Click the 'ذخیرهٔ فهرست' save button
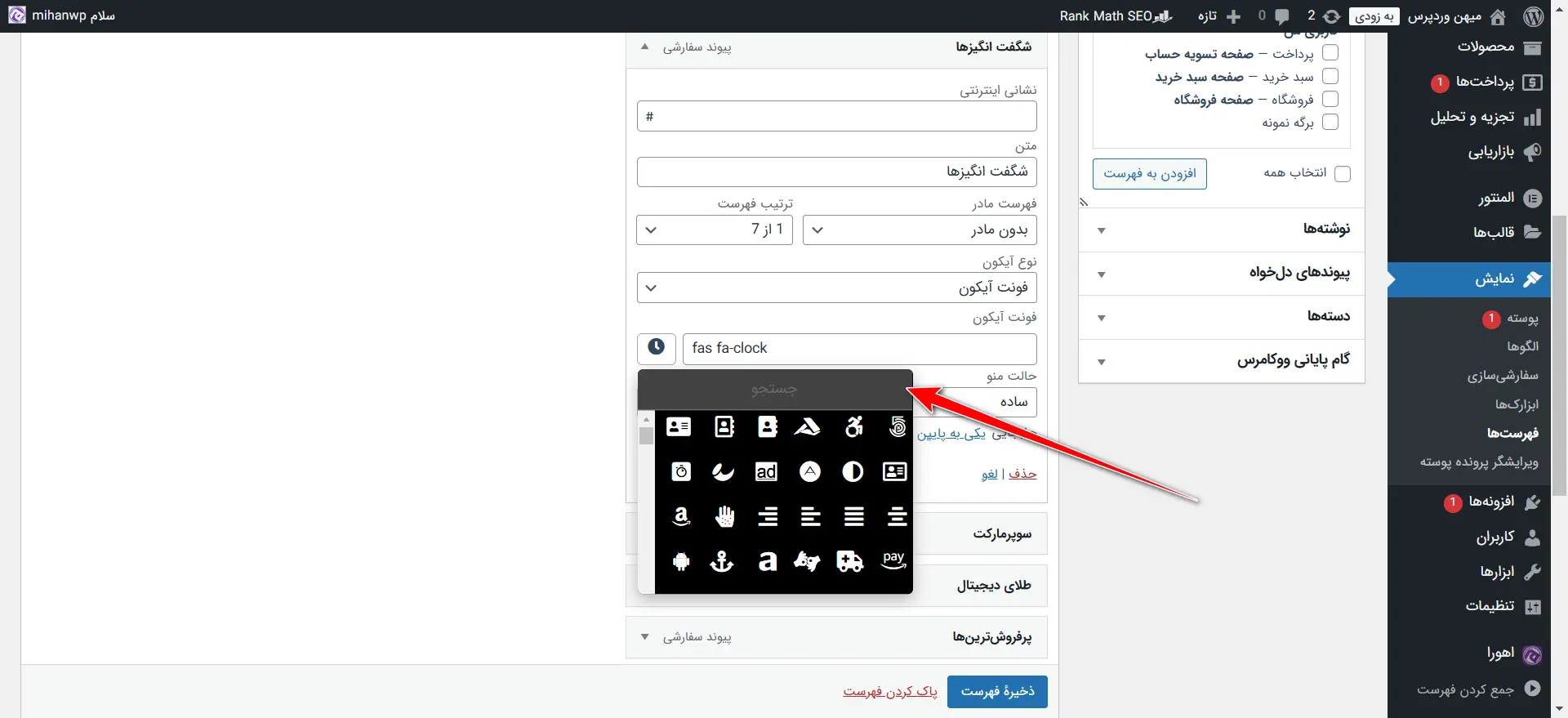The image size is (1568, 718). (x=997, y=692)
